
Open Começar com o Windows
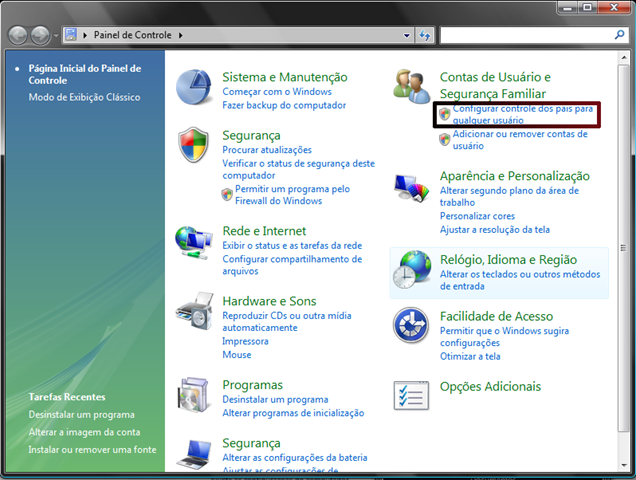point(277,92)
